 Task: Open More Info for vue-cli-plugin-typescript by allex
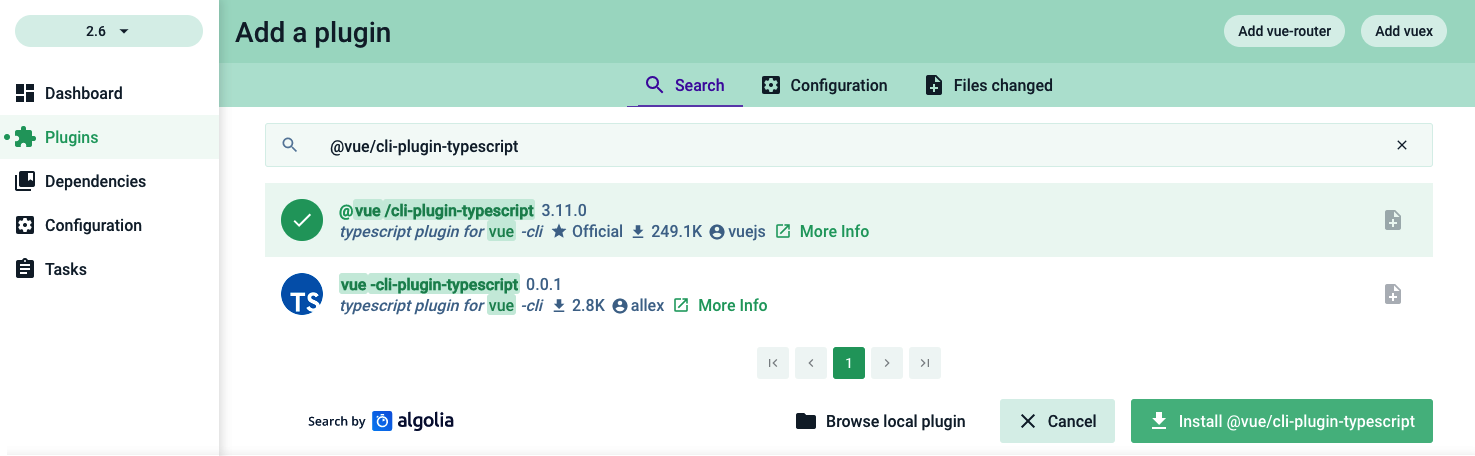721,305
